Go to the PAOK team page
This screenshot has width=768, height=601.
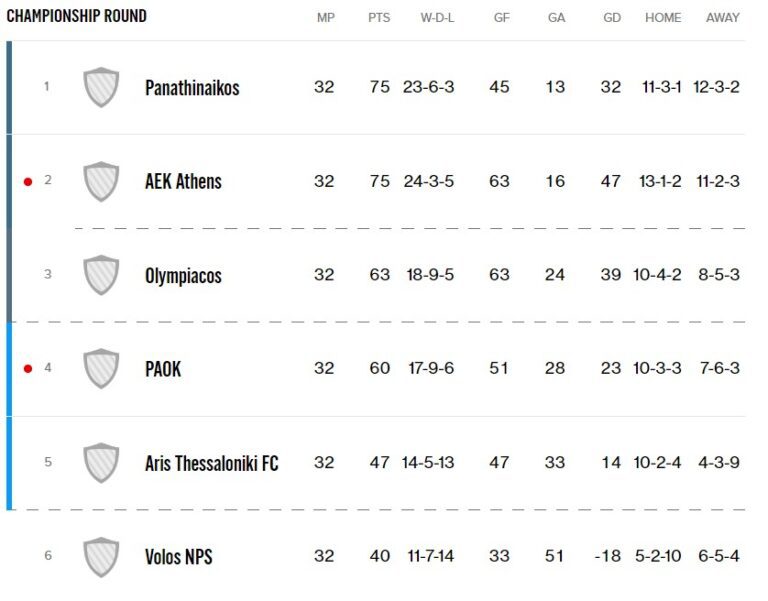click(163, 369)
